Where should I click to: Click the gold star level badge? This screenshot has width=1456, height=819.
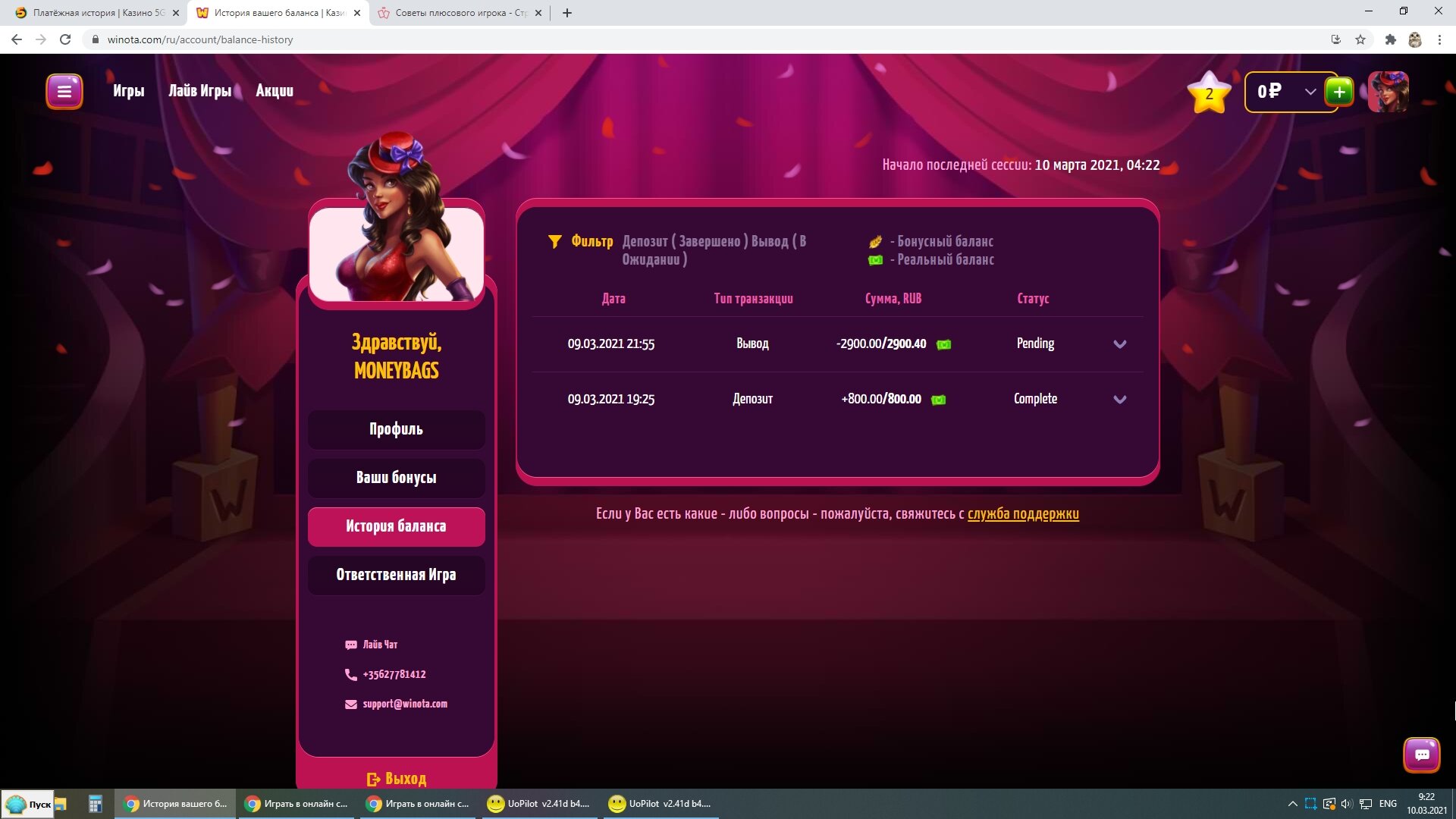pyautogui.click(x=1209, y=93)
